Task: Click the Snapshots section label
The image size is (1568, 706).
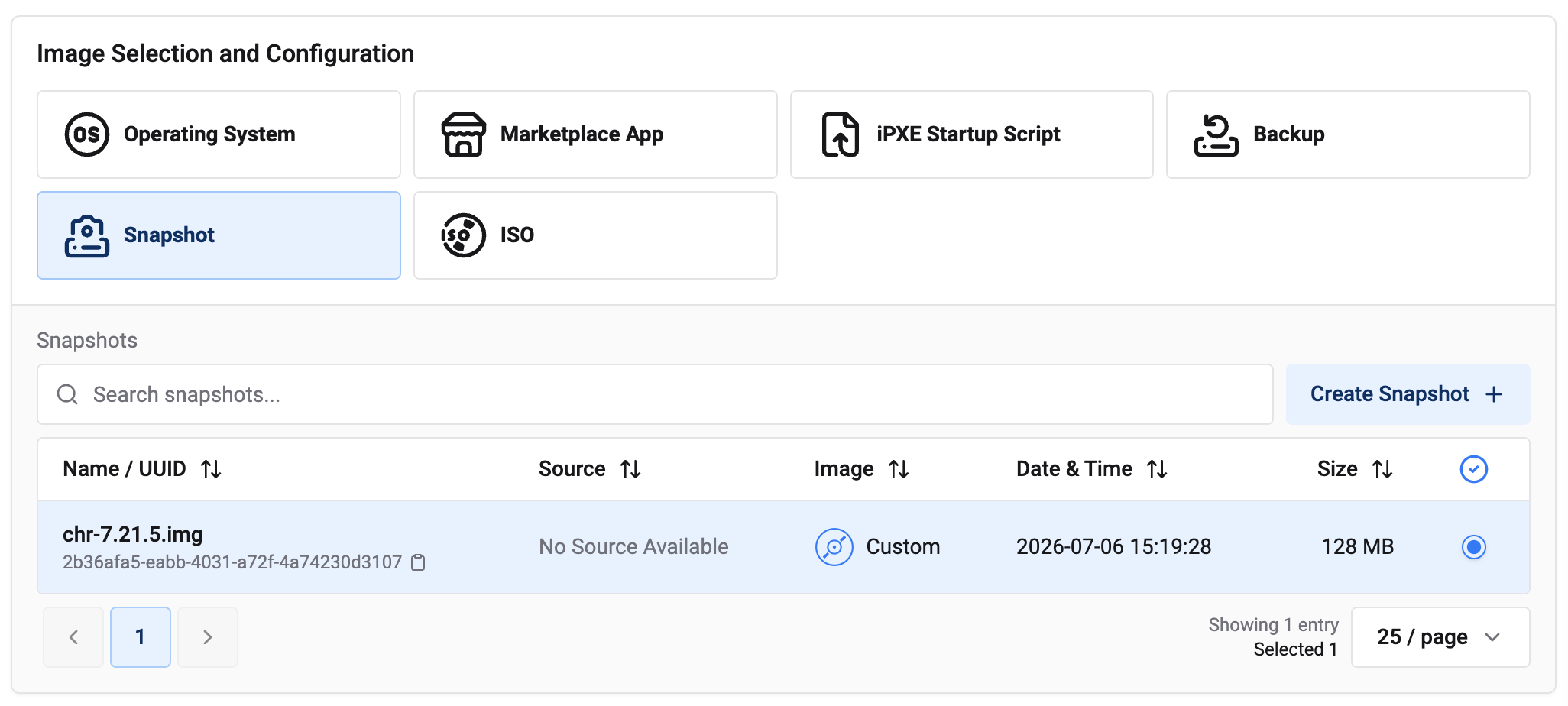Action: pyautogui.click(x=87, y=341)
